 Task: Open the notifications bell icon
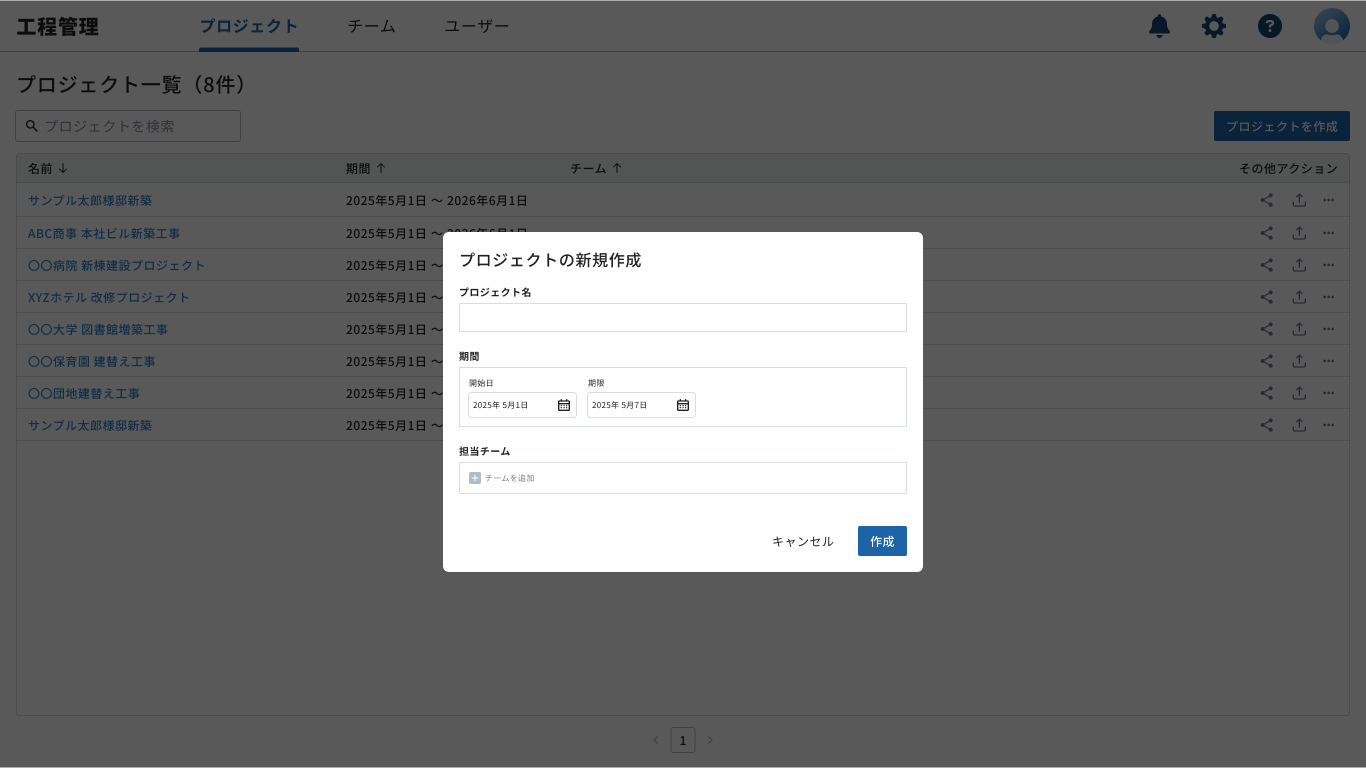point(1159,26)
